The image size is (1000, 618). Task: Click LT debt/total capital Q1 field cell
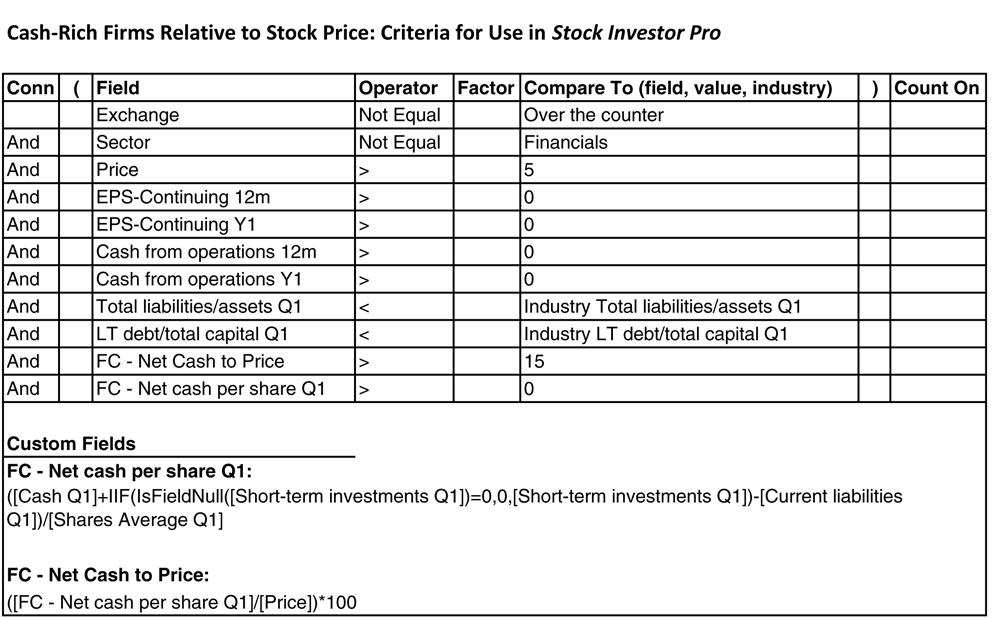(223, 334)
